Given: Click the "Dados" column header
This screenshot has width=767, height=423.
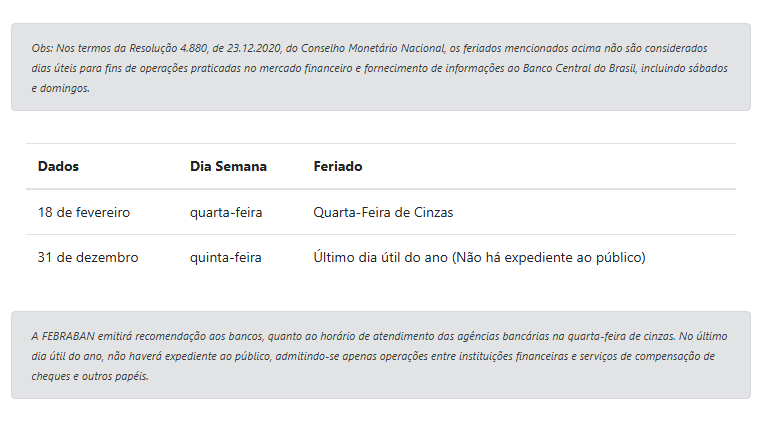Looking at the screenshot, I should 58,166.
